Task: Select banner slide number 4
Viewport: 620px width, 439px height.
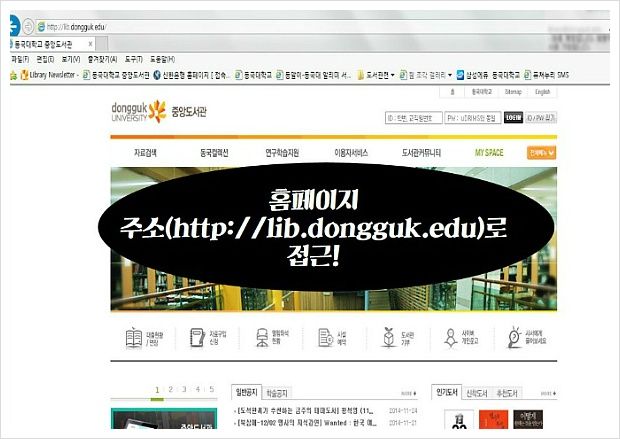Action: [x=197, y=390]
